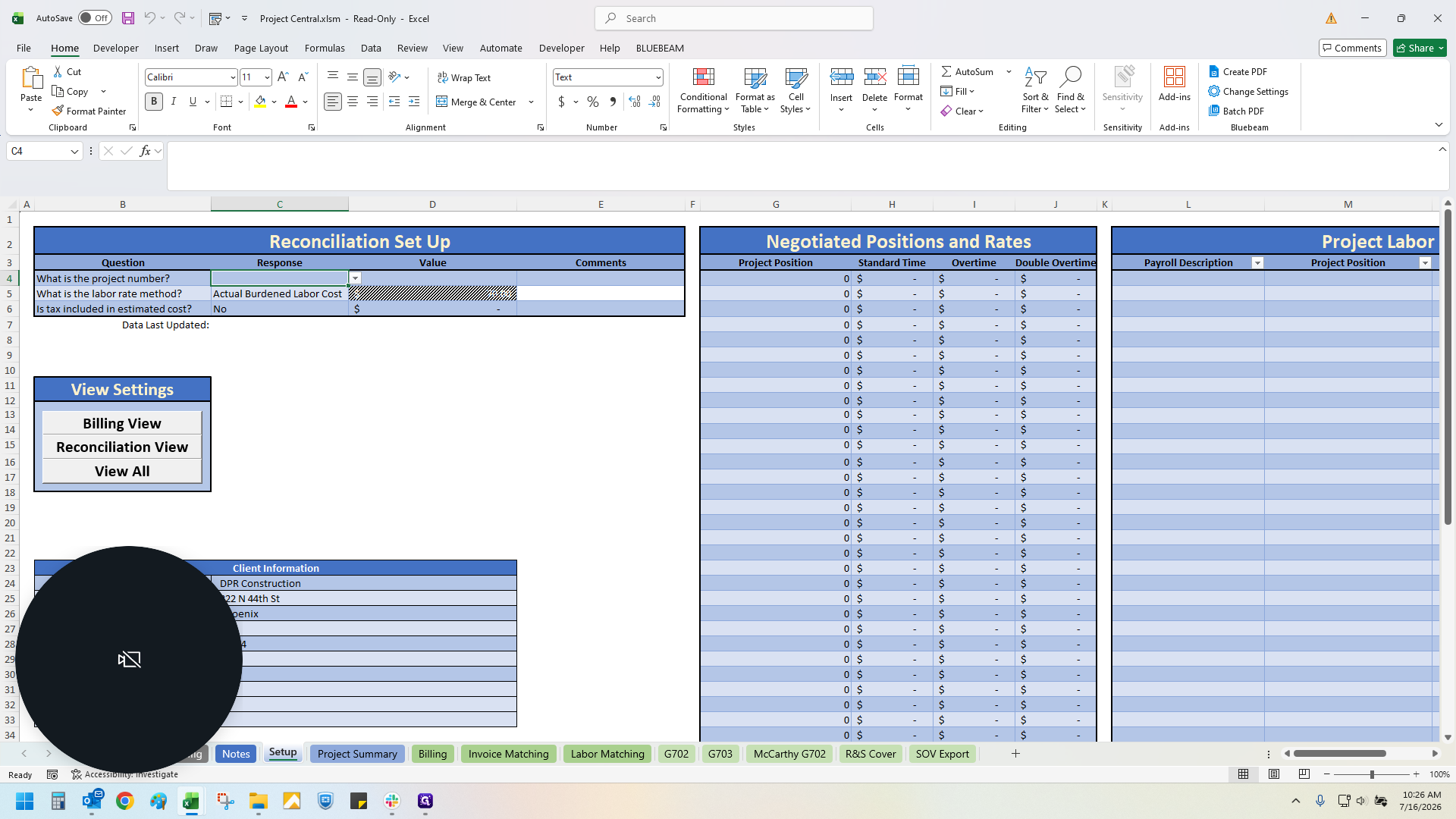This screenshot has height=819, width=1456.
Task: Click the Name Box showing C4
Action: (38, 151)
